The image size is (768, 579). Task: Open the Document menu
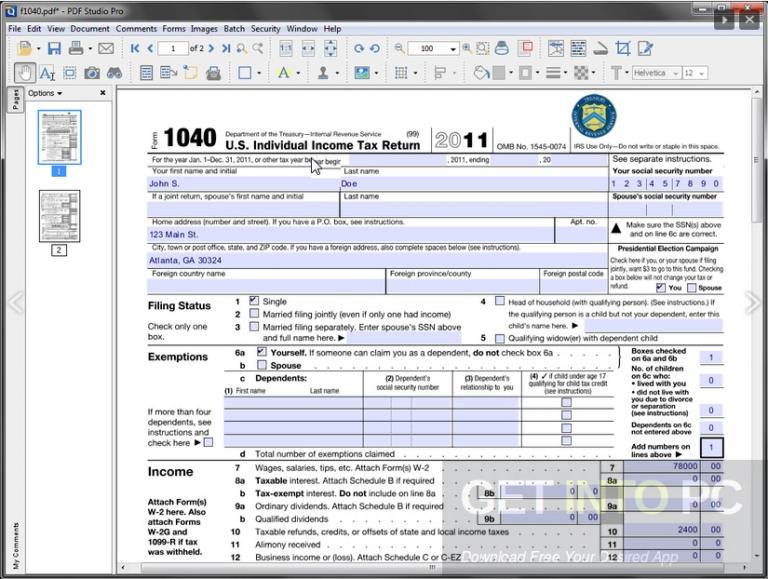[x=90, y=28]
